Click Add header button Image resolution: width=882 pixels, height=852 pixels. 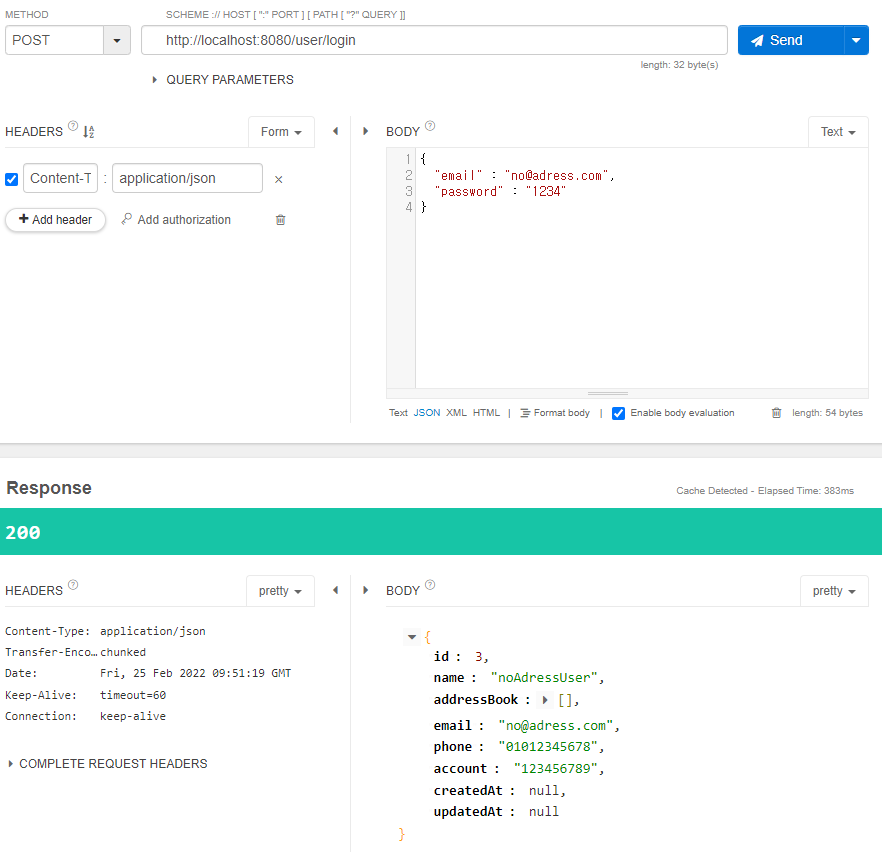click(56, 220)
